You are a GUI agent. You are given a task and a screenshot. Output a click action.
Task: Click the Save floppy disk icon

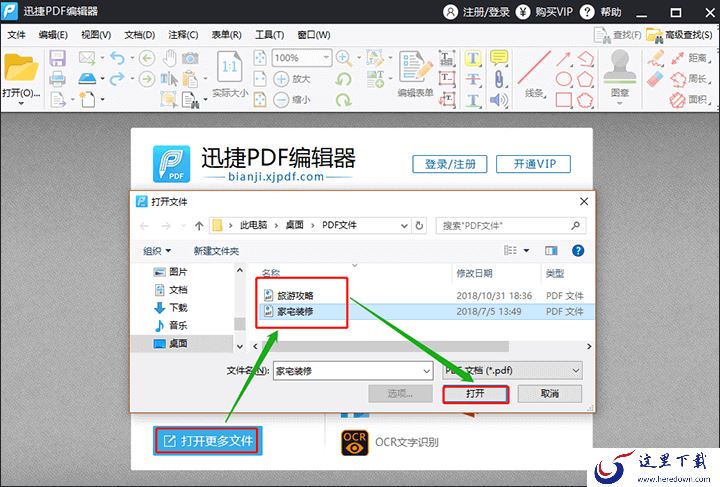pyautogui.click(x=57, y=58)
